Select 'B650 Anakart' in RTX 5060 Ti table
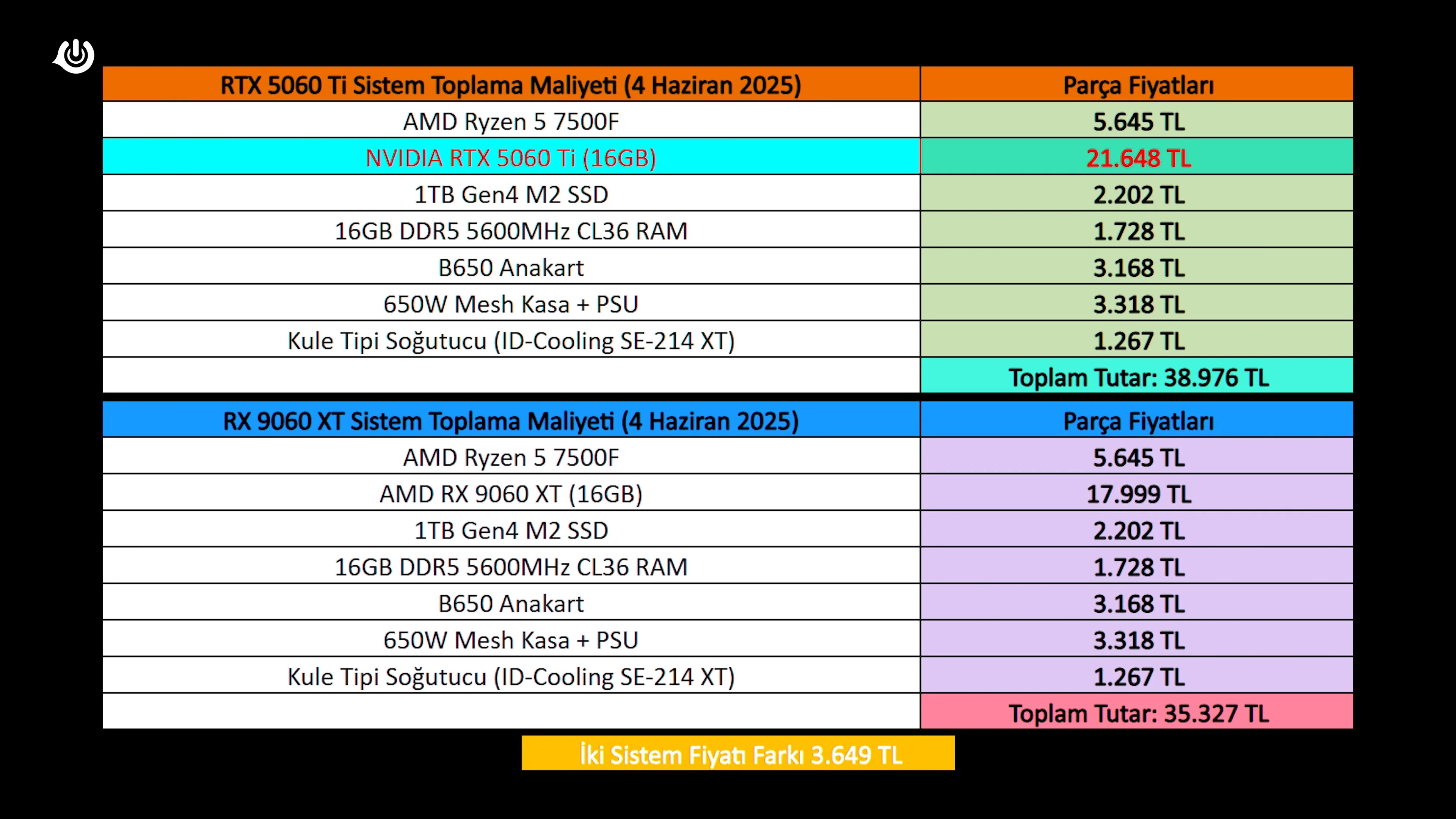The height and width of the screenshot is (819, 1456). [x=511, y=267]
